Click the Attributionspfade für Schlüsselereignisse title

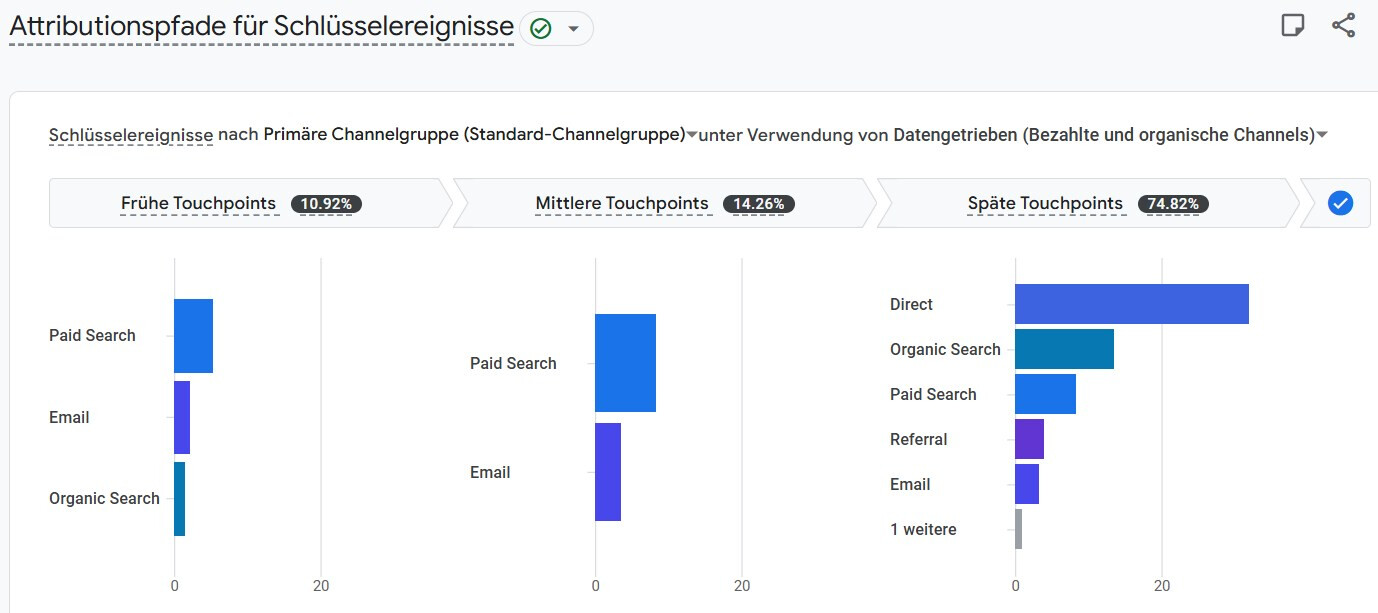(x=261, y=27)
